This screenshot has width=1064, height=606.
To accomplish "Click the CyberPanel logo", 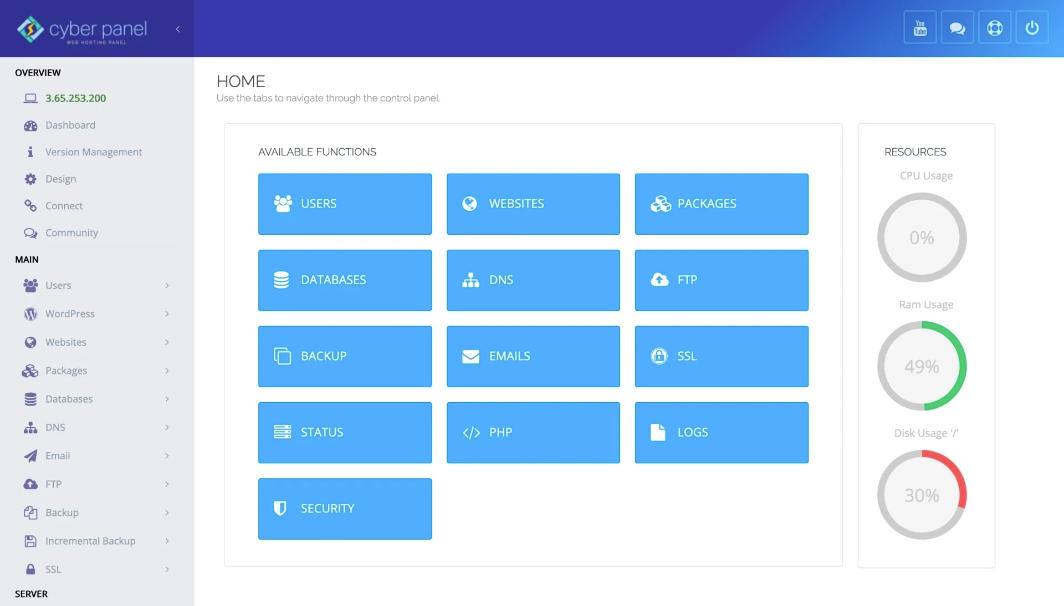I will click(x=82, y=30).
